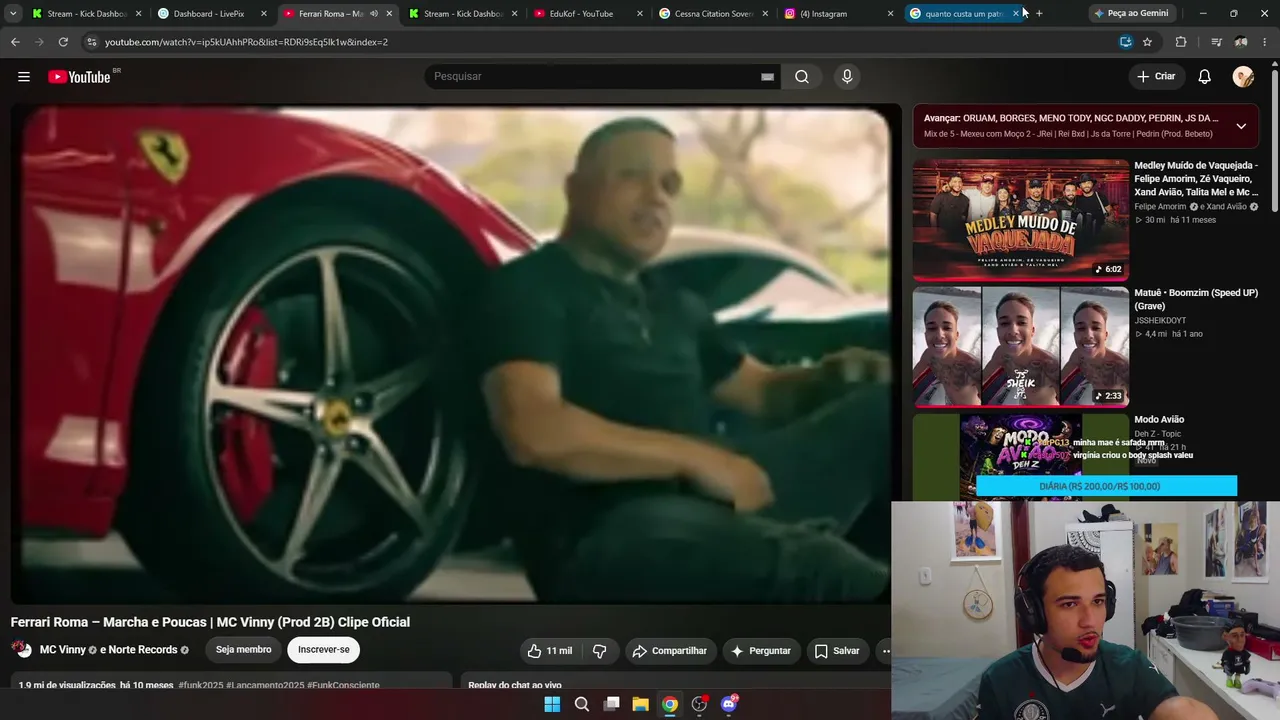Click the Peça ao Gemini button
1280x720 pixels.
(1131, 14)
